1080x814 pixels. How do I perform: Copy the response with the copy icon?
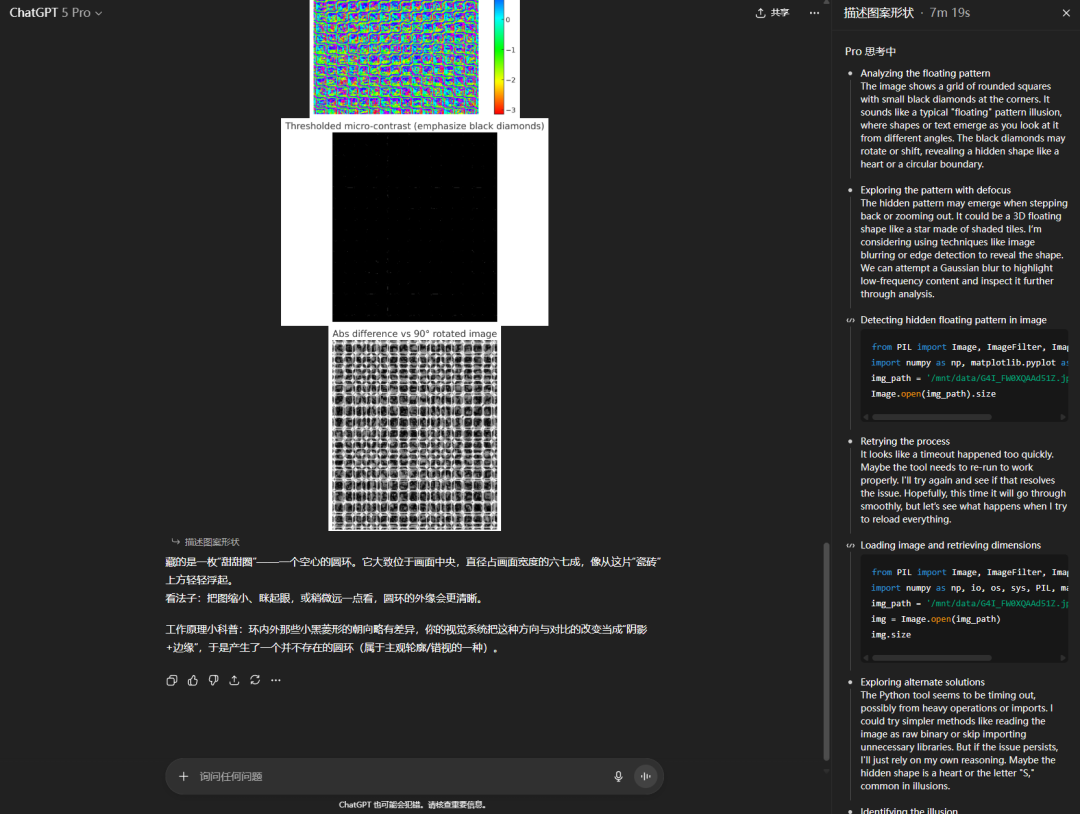pos(172,680)
